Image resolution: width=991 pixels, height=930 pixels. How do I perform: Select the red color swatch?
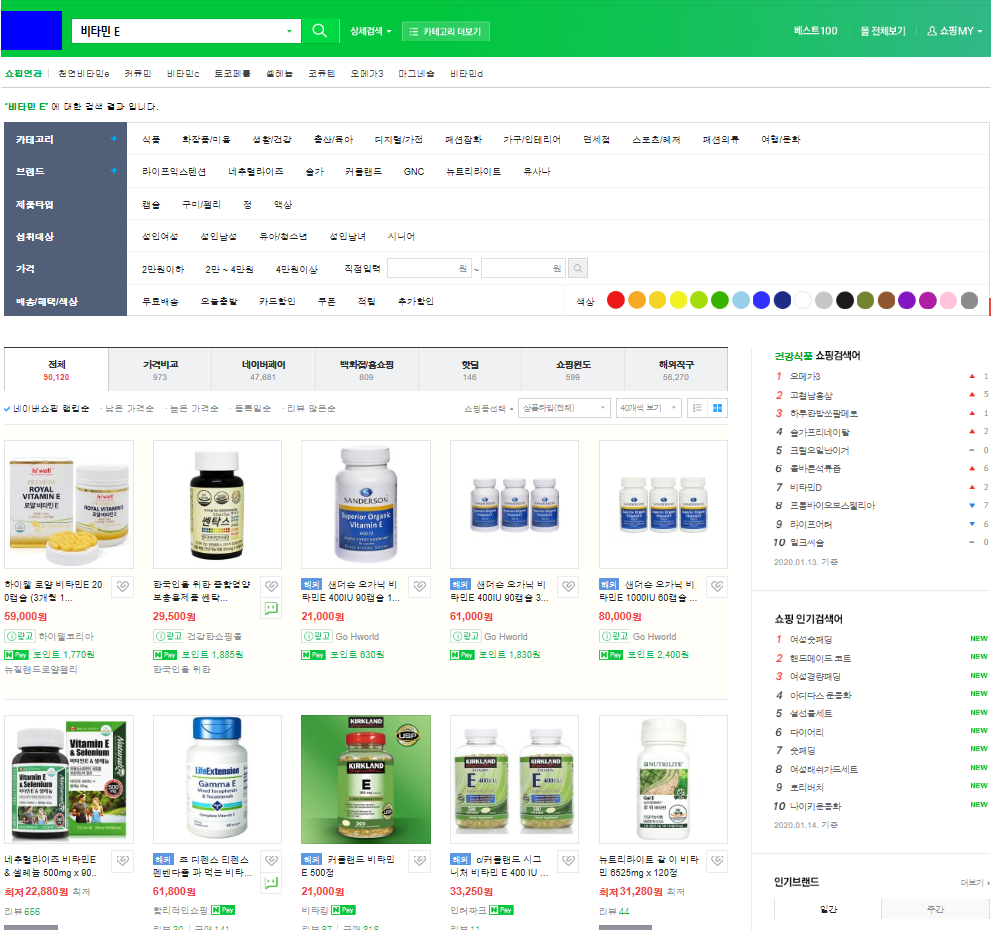tap(616, 300)
